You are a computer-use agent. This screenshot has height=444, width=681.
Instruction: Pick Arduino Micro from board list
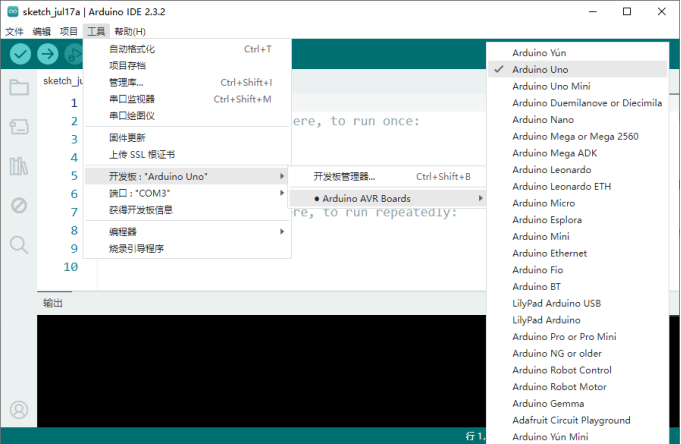(578, 203)
